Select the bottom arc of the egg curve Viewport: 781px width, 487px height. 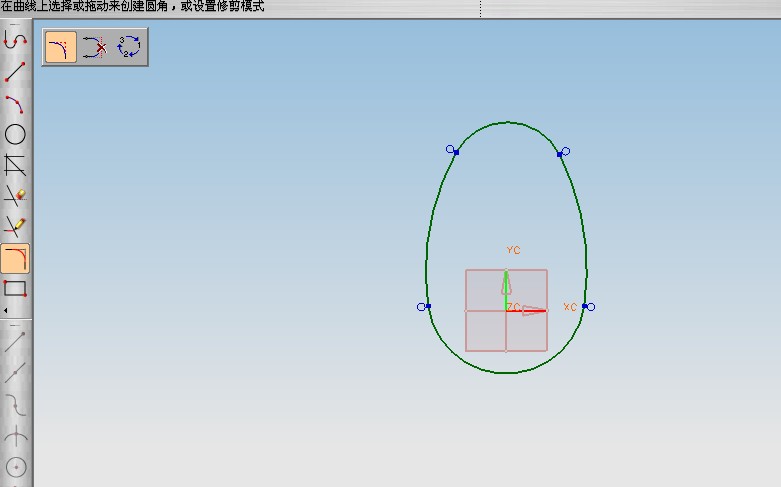point(506,372)
